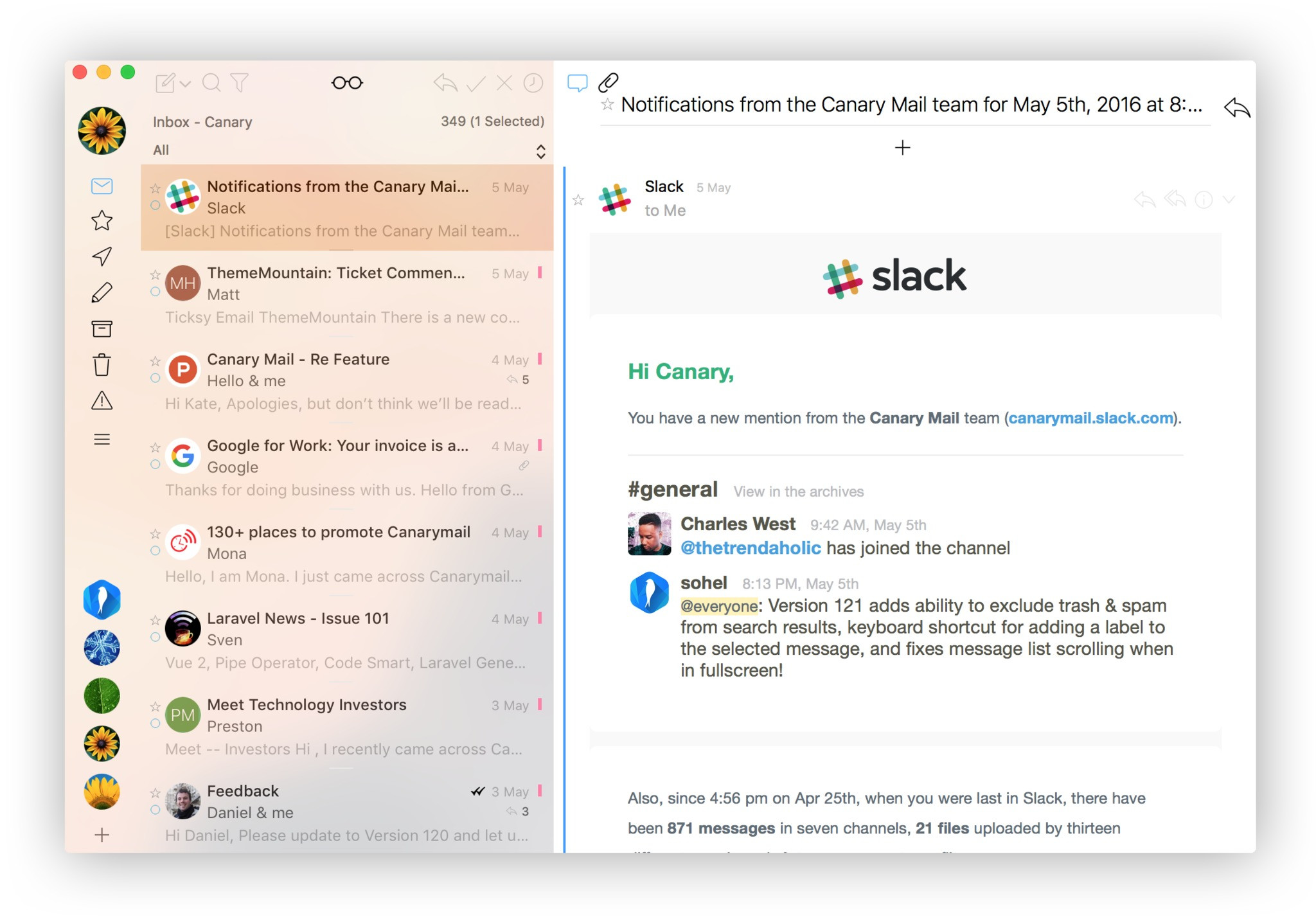
Task: Open the filter funnel icon
Action: pos(240,83)
